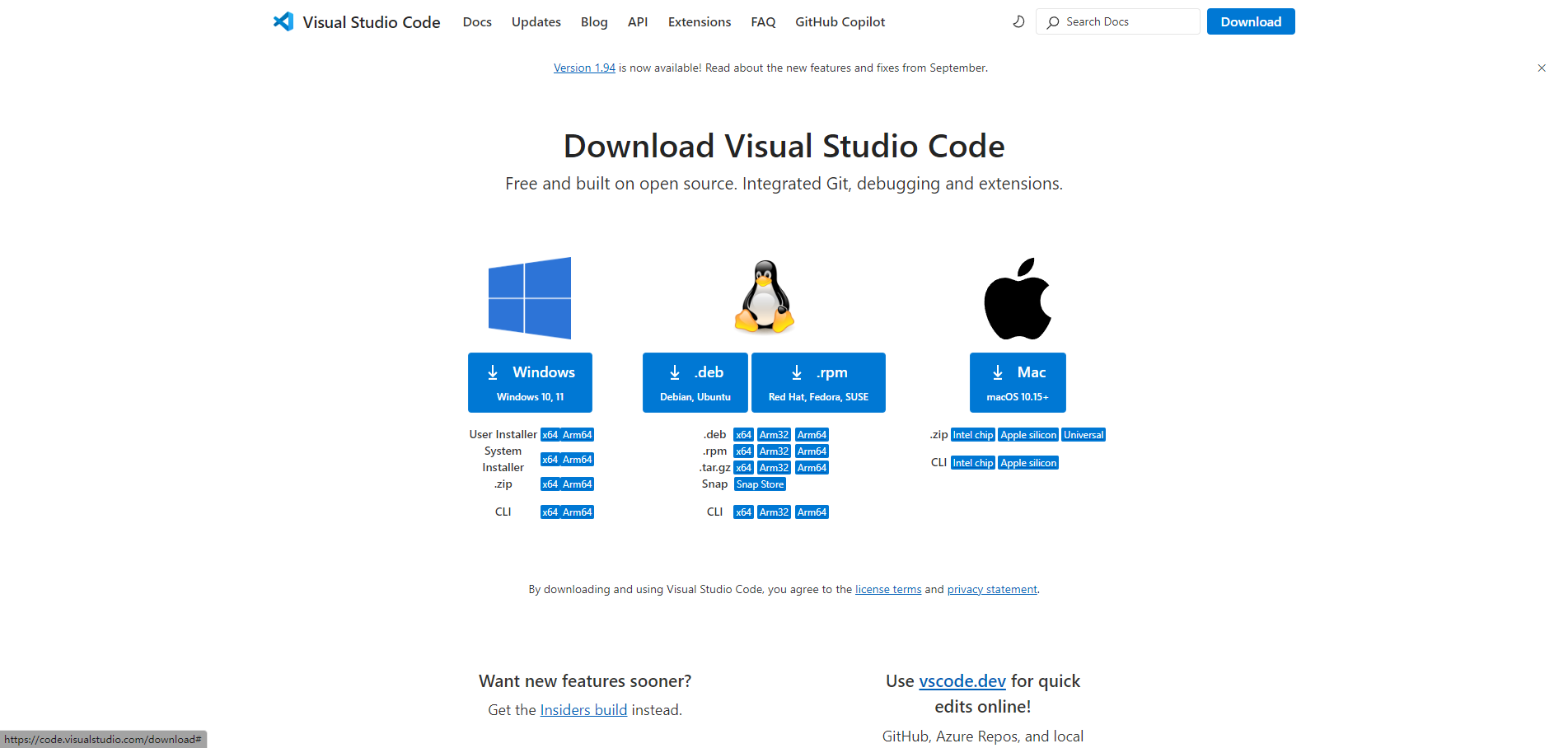Select x64 for Windows System Installer
Viewport: 1568px width, 748px height.
[x=550, y=460]
